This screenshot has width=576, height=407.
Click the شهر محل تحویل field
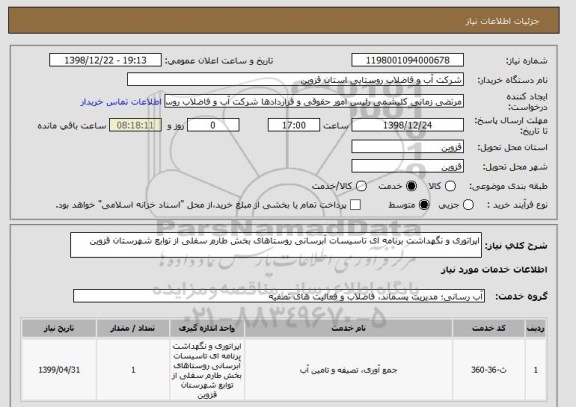tap(407, 166)
